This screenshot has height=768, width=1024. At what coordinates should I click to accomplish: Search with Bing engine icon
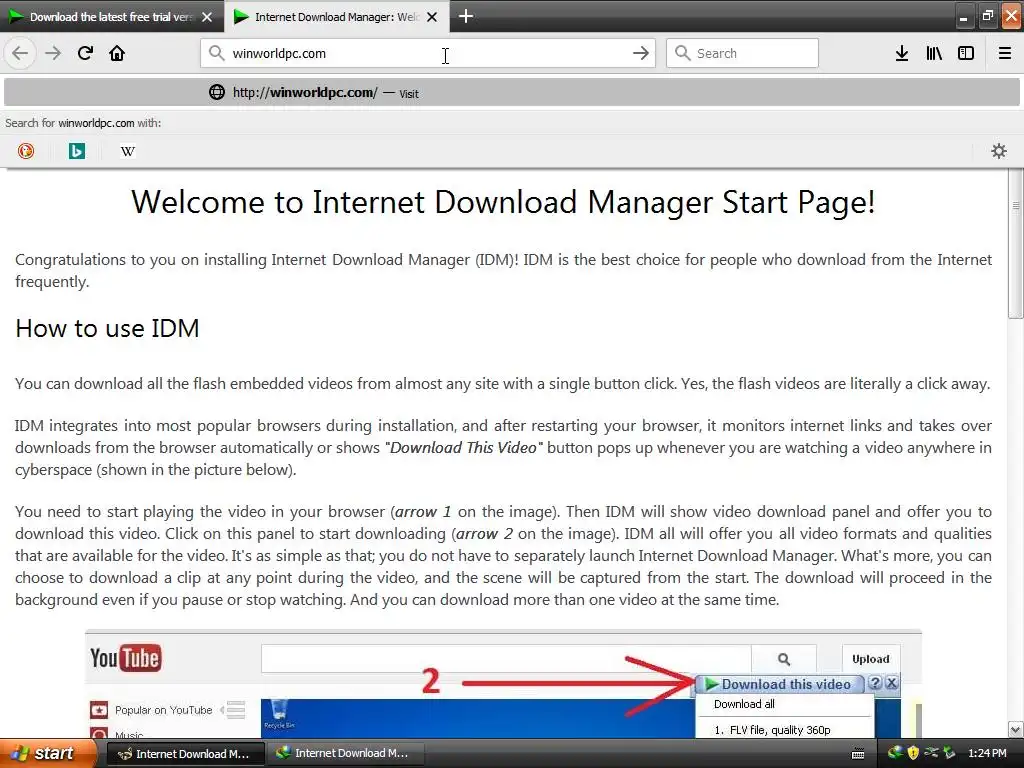pos(76,151)
